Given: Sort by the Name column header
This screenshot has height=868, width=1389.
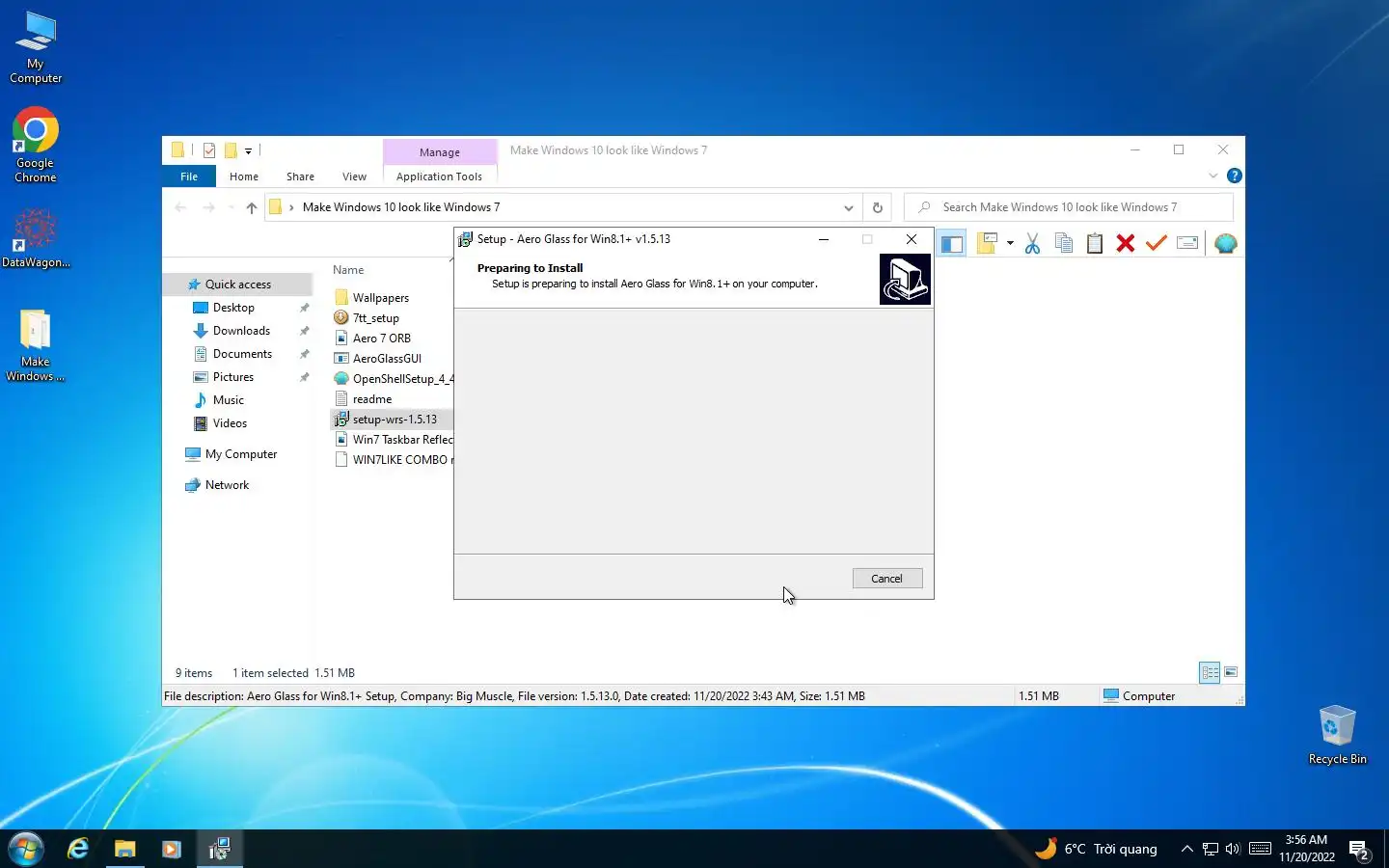Looking at the screenshot, I should (348, 270).
